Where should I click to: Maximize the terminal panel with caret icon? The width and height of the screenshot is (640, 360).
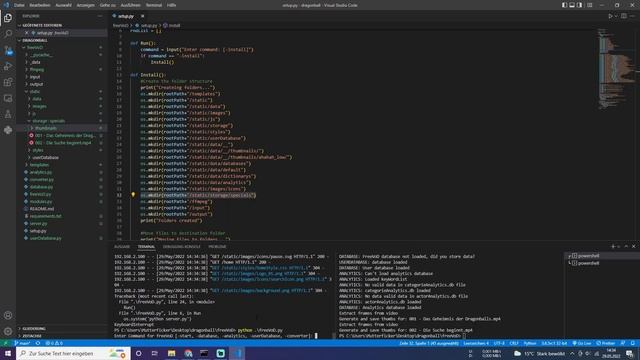[x=626, y=247]
